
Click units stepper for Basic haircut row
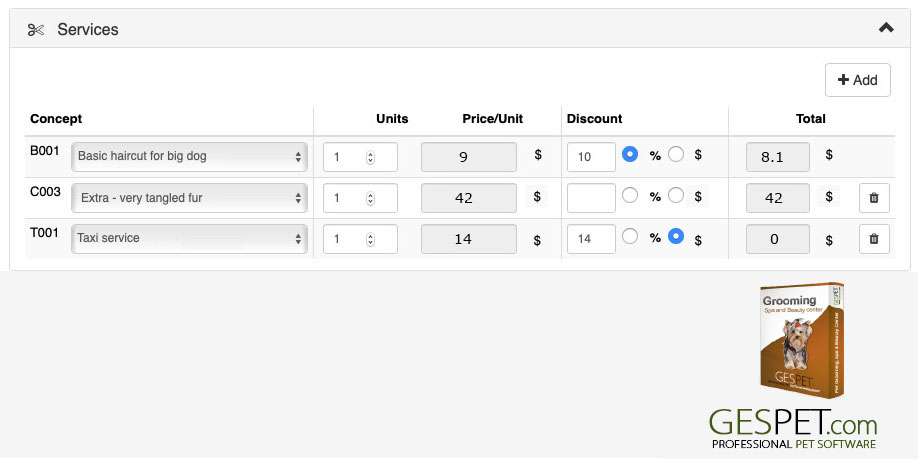[x=370, y=157]
